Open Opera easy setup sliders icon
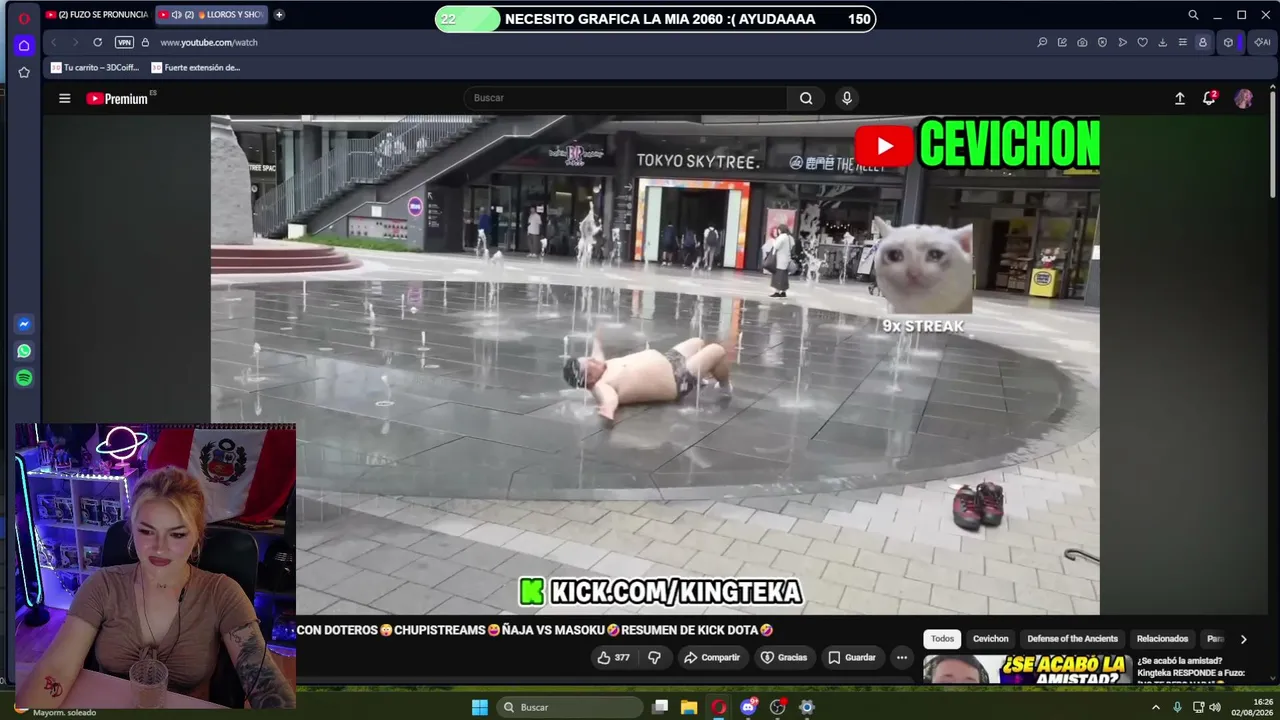Screen dimensions: 1280x720 click(1182, 42)
